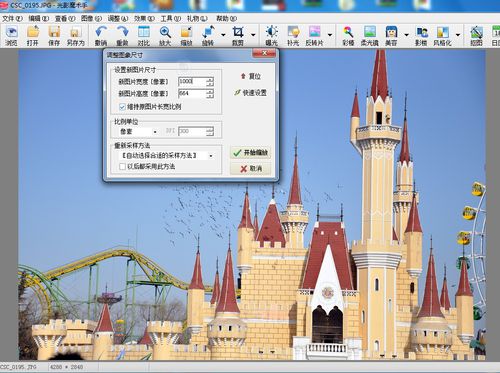Viewport: 500px width, 373px height.
Task: Open the 重新采样方法 dropdown list
Action: (x=166, y=156)
